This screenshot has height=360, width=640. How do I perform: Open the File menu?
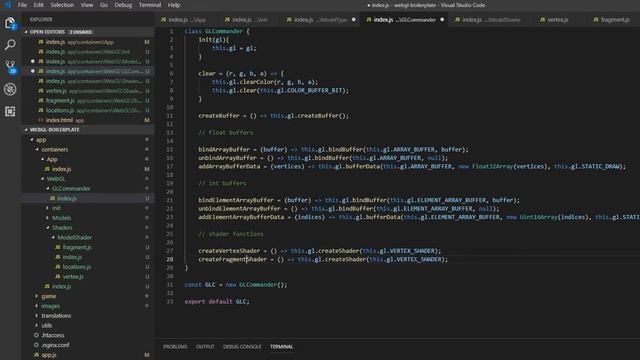tap(22, 5)
